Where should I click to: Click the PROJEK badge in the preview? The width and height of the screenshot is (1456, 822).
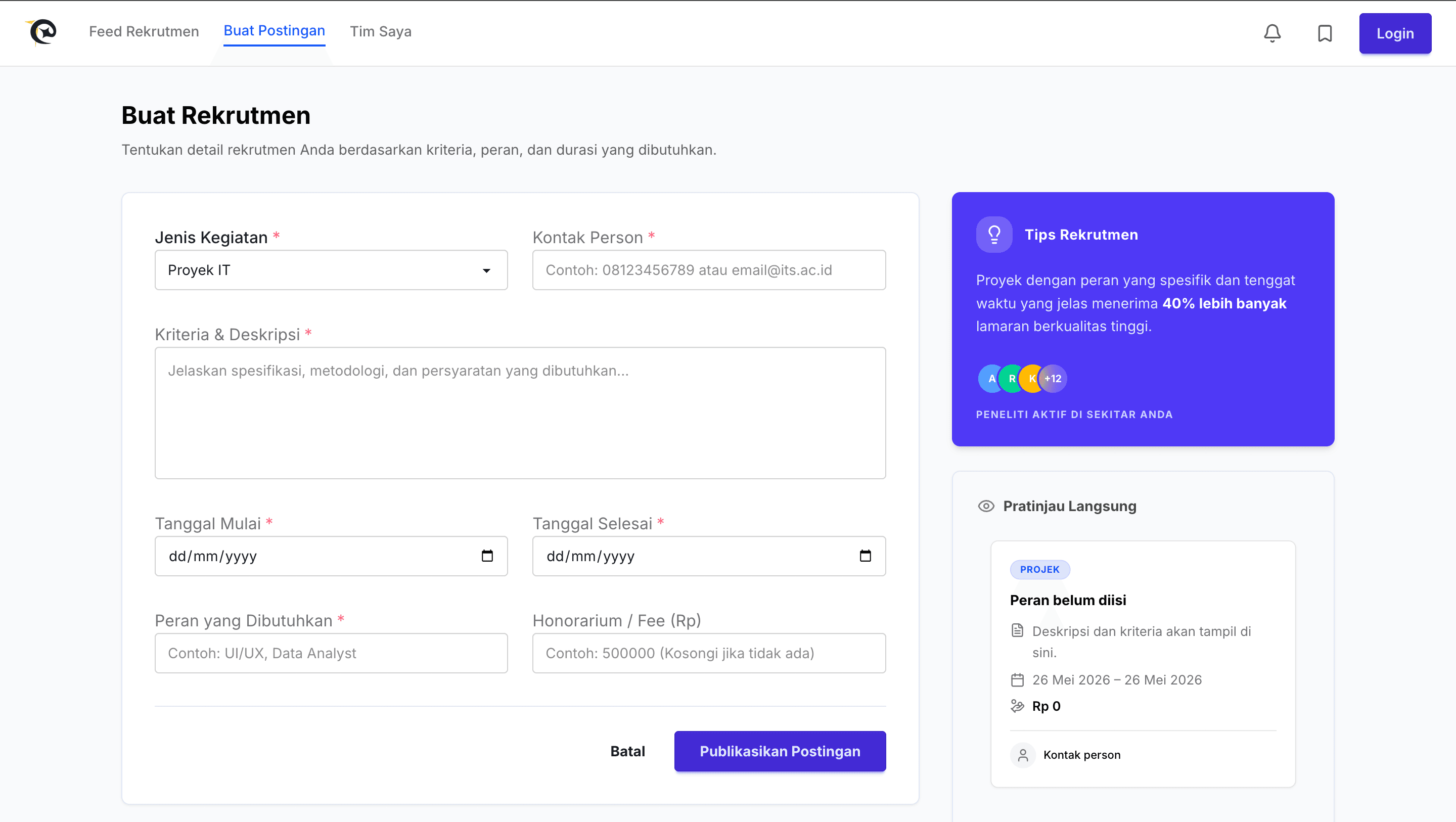1039,569
